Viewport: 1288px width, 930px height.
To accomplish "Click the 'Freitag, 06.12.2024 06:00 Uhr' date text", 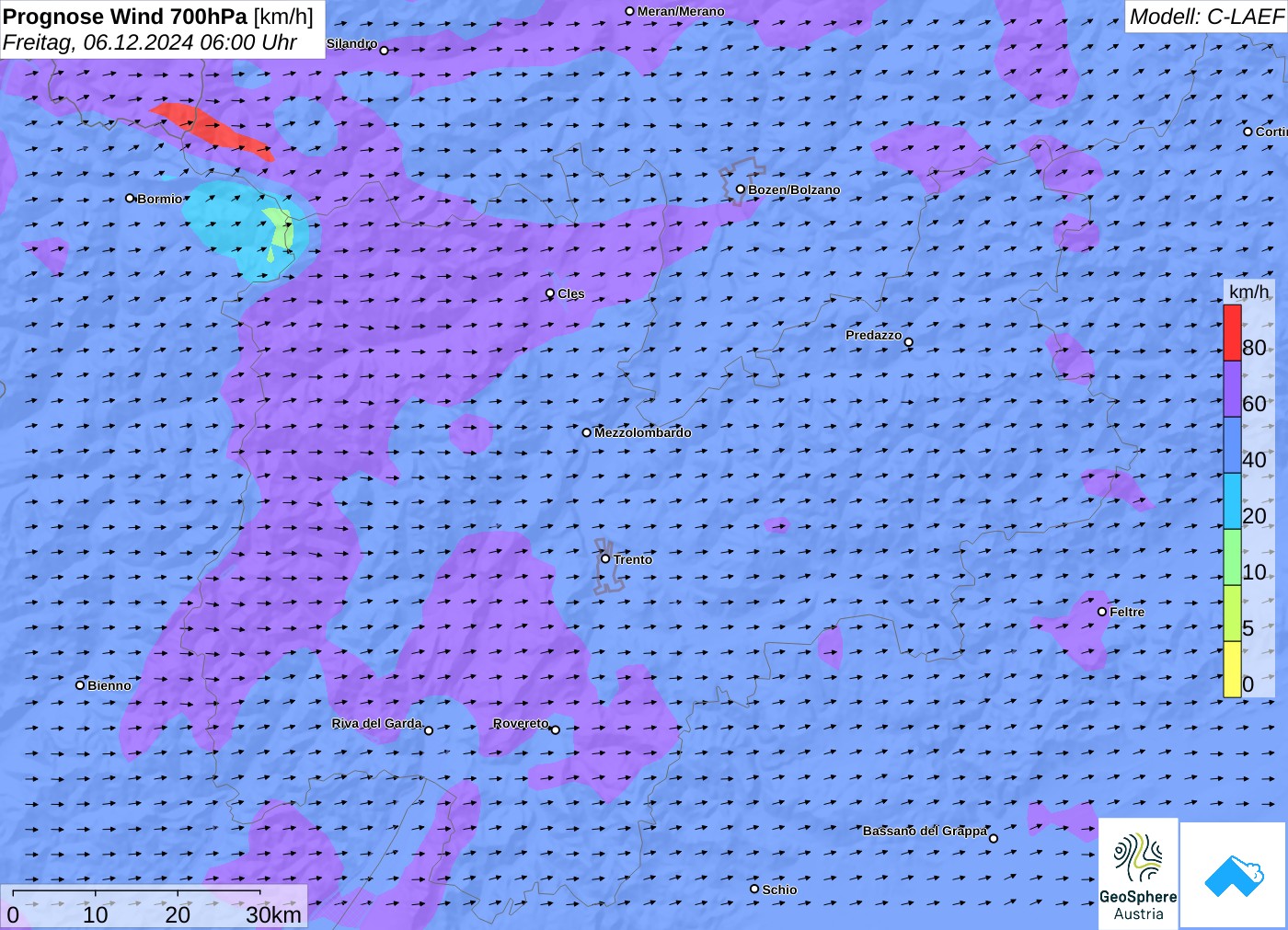I will tap(150, 42).
